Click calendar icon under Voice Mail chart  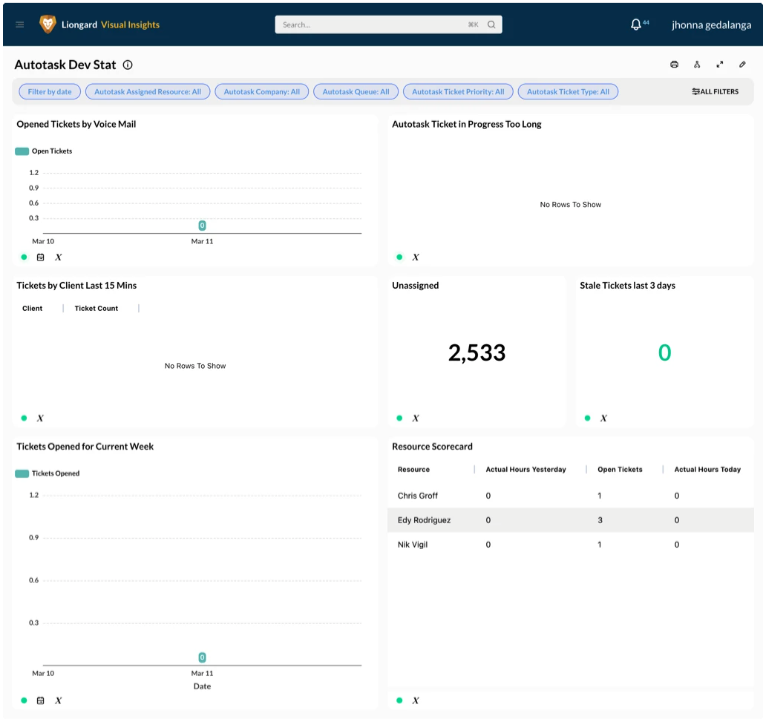click(x=41, y=257)
